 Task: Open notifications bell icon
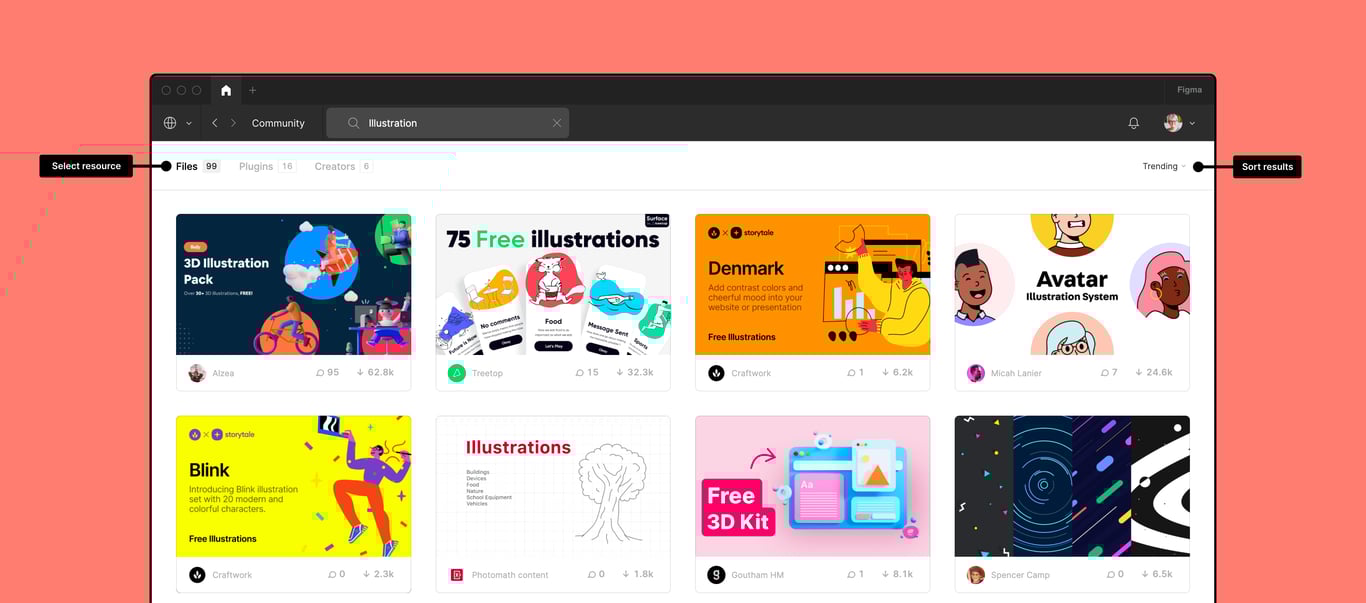1134,123
